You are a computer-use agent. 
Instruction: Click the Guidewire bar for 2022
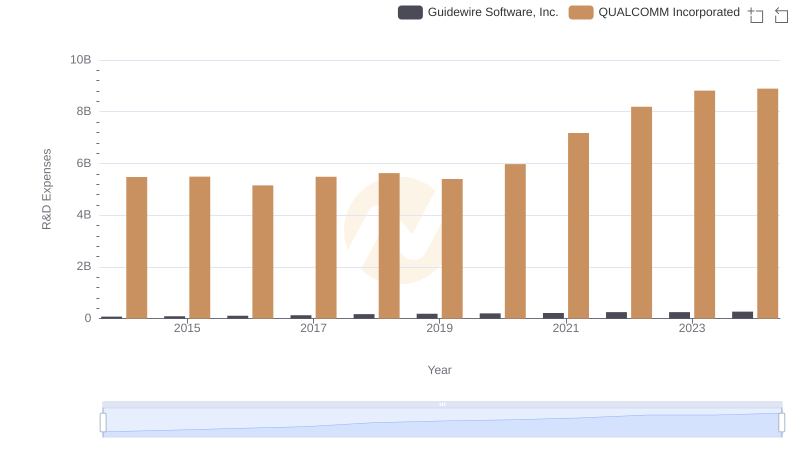click(617, 315)
